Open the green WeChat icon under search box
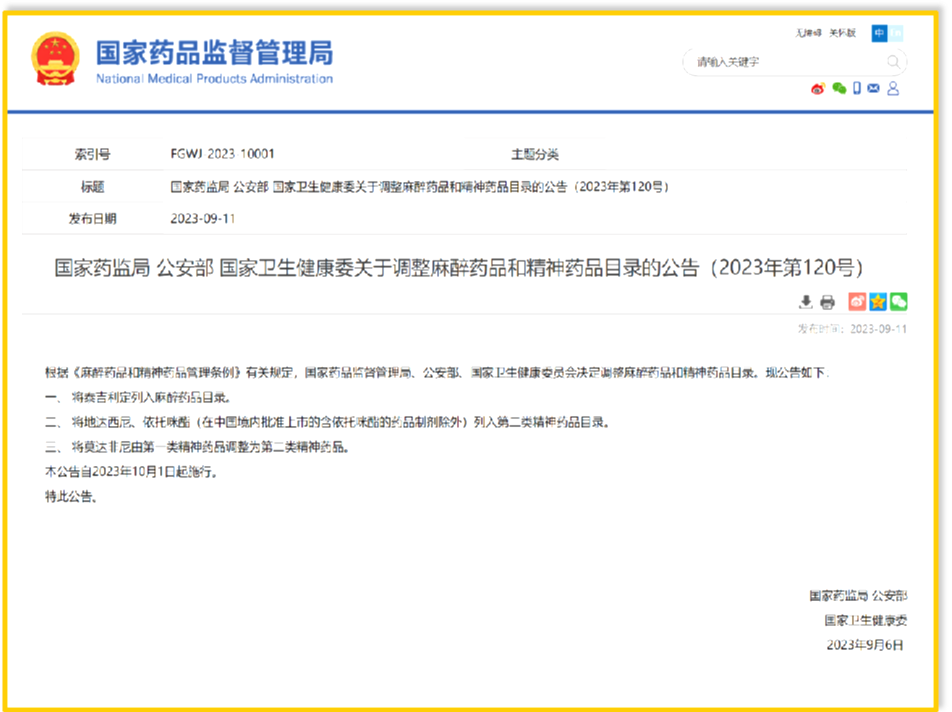The image size is (952, 712). [839, 89]
